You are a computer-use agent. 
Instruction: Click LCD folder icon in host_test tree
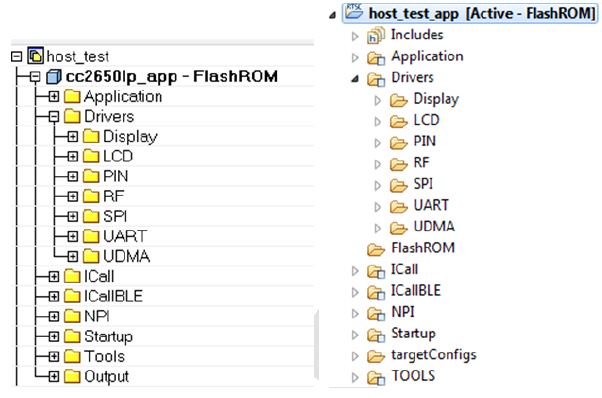pyautogui.click(x=91, y=156)
